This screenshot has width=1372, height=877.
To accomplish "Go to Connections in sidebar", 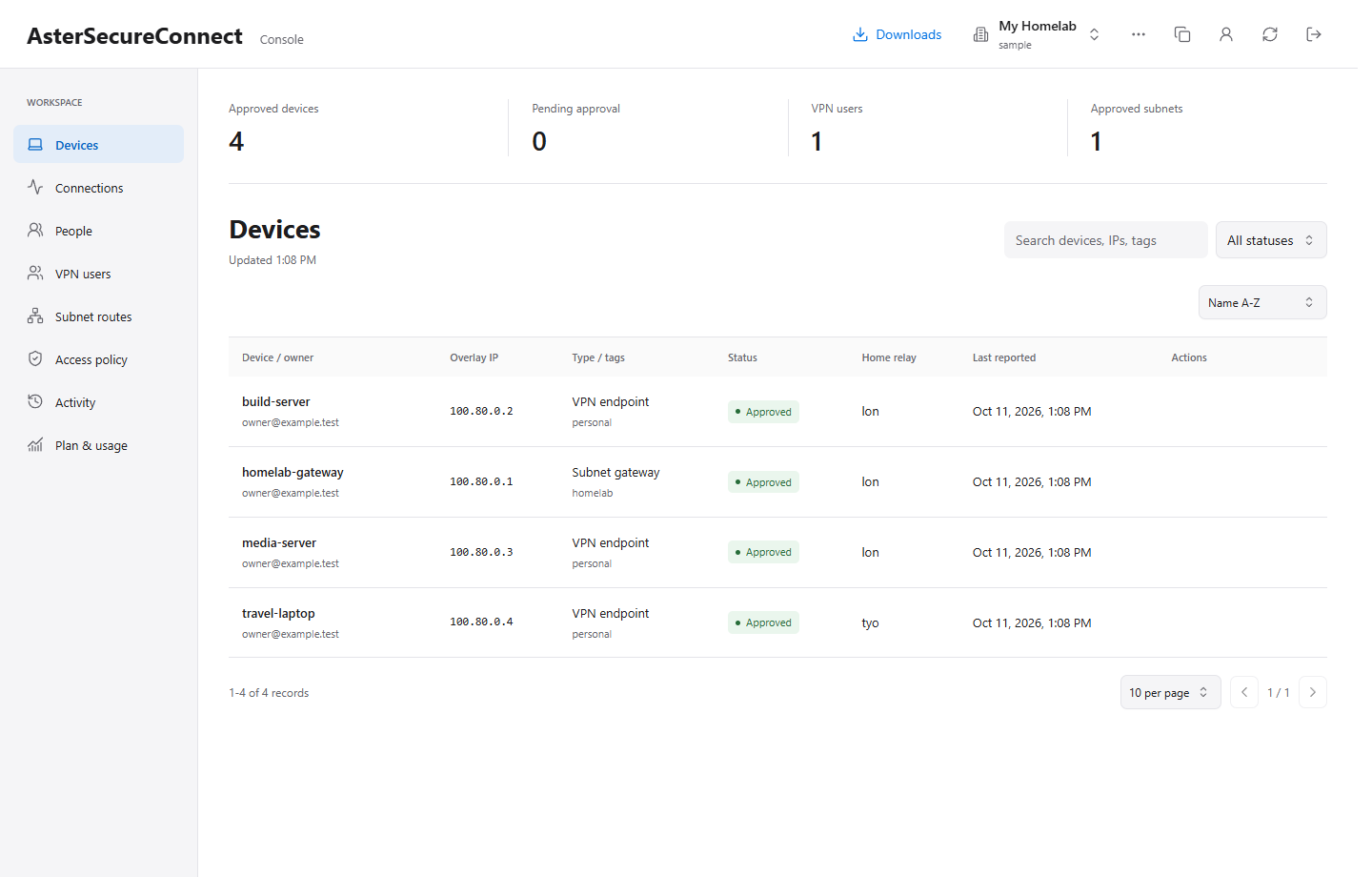I will click(98, 188).
